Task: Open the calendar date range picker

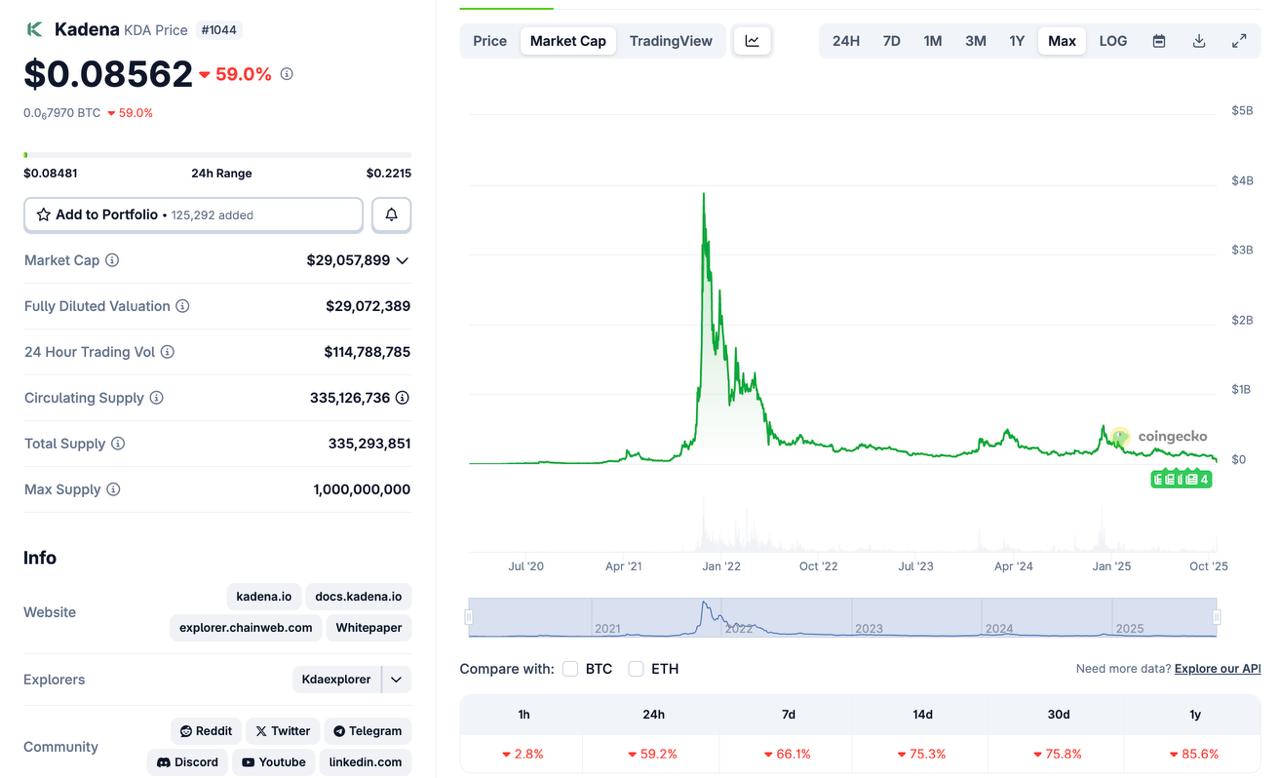Action: coord(1159,41)
